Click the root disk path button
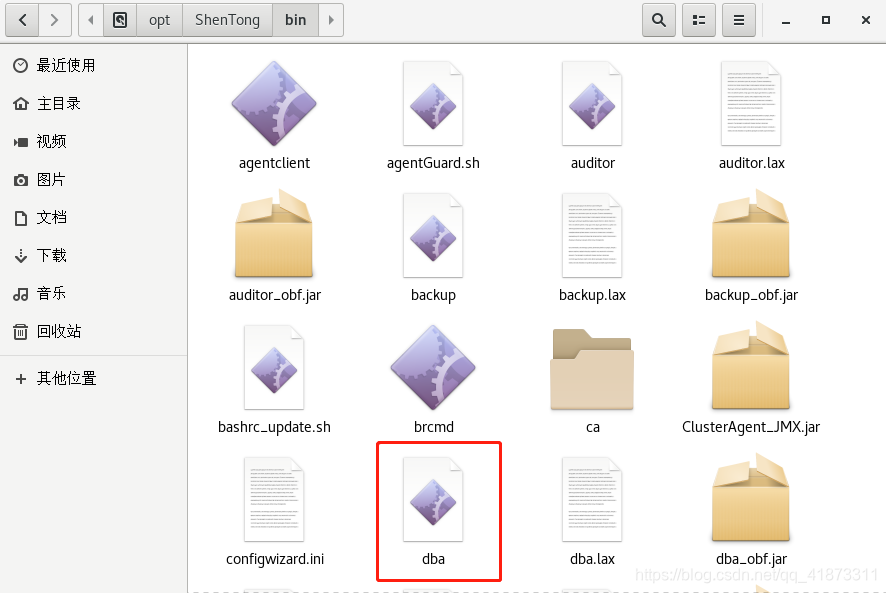 pyautogui.click(x=120, y=20)
